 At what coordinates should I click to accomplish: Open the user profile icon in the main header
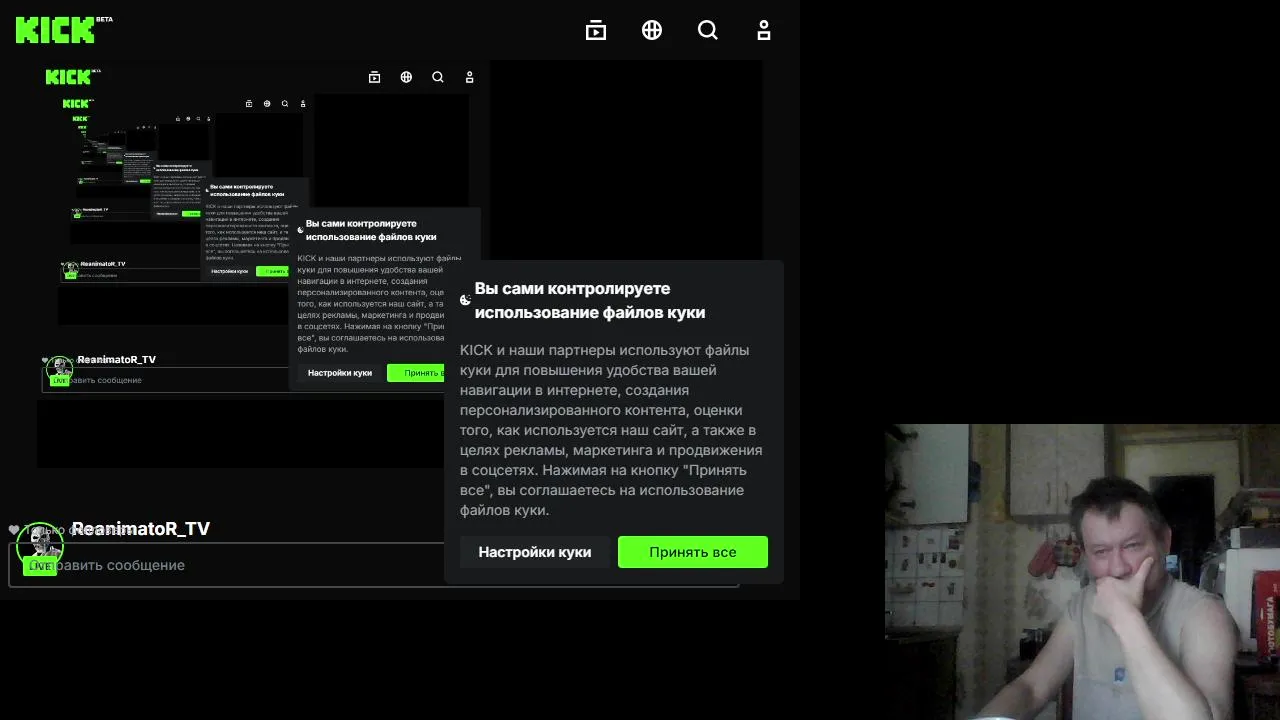(x=764, y=30)
